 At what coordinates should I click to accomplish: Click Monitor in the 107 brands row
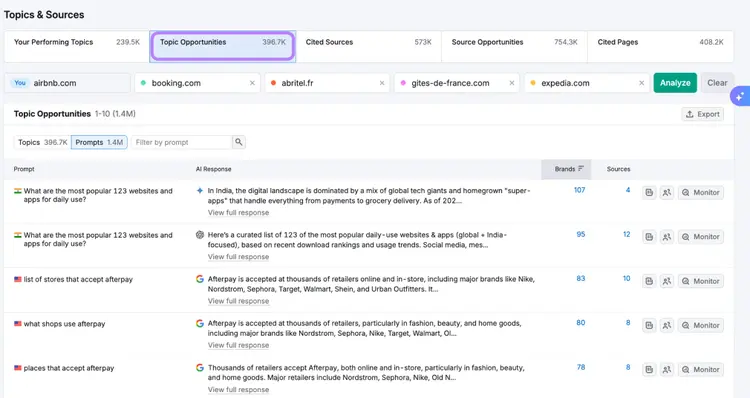[701, 192]
